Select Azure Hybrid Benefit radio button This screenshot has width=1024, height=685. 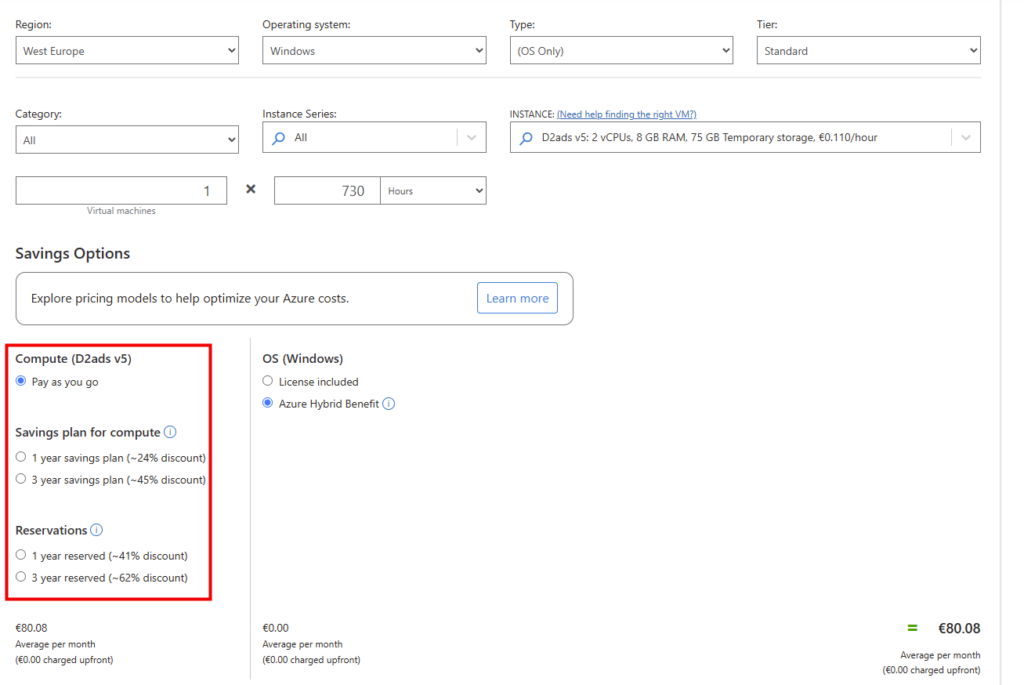268,403
